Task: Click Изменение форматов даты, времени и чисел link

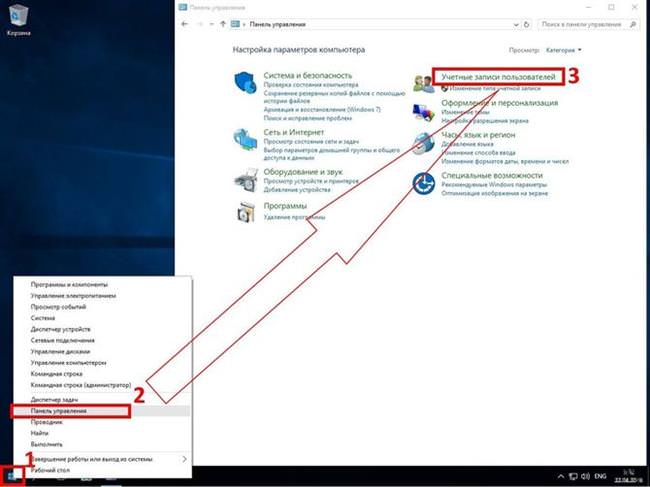Action: [505, 161]
